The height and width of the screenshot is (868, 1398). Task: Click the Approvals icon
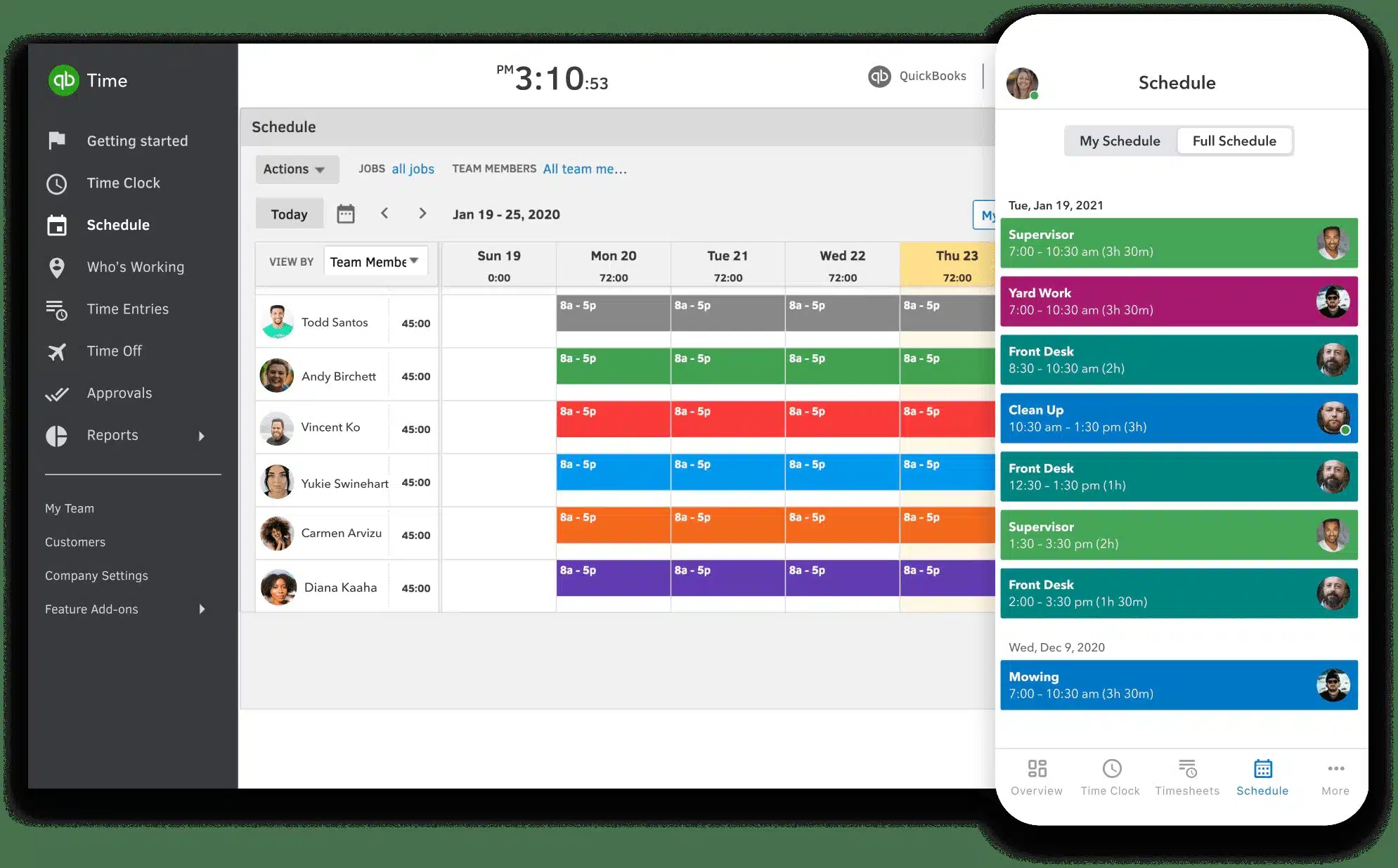tap(57, 393)
